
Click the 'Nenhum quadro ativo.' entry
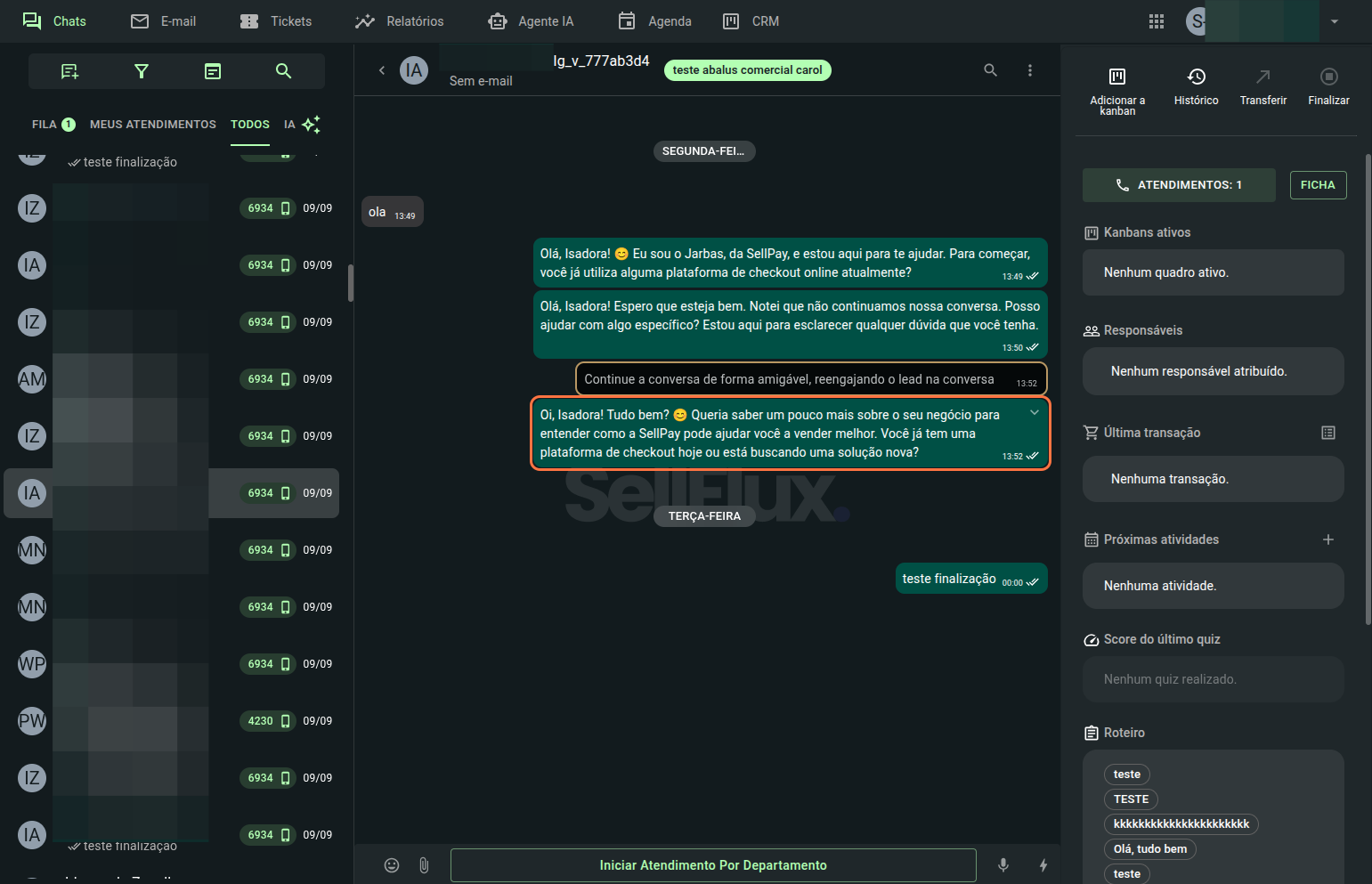point(1214,272)
